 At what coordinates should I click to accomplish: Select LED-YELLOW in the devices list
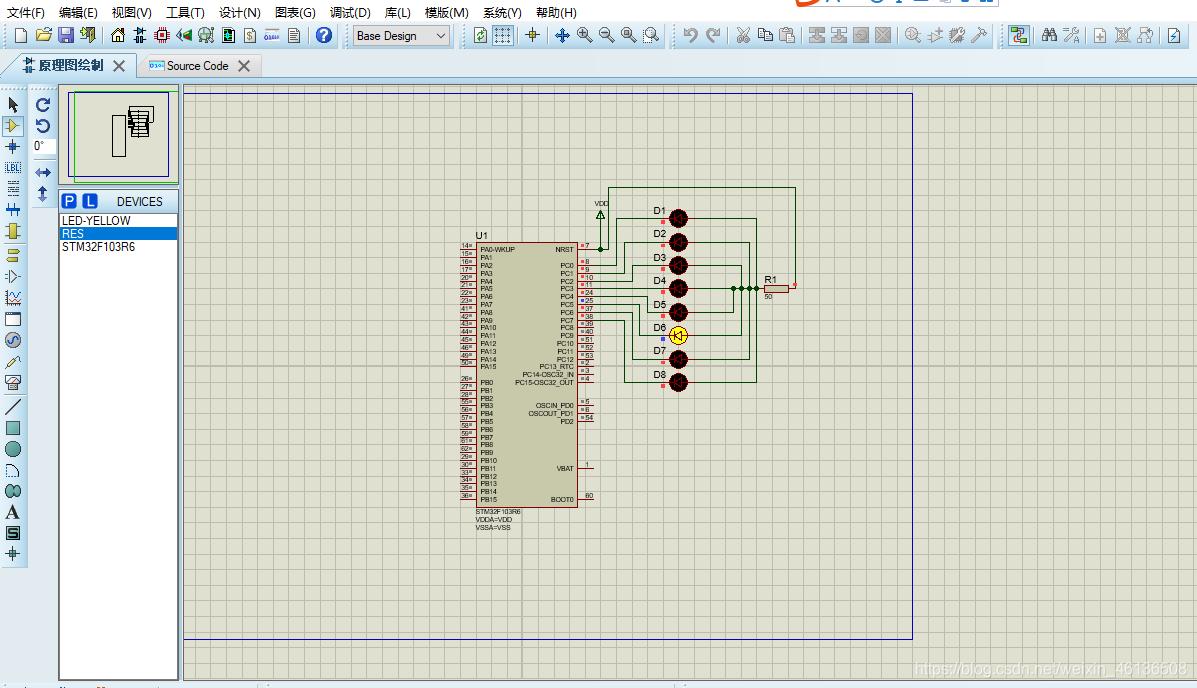point(96,221)
